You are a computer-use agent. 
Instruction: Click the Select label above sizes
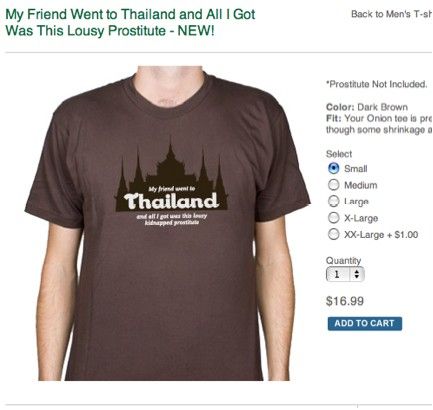(339, 154)
